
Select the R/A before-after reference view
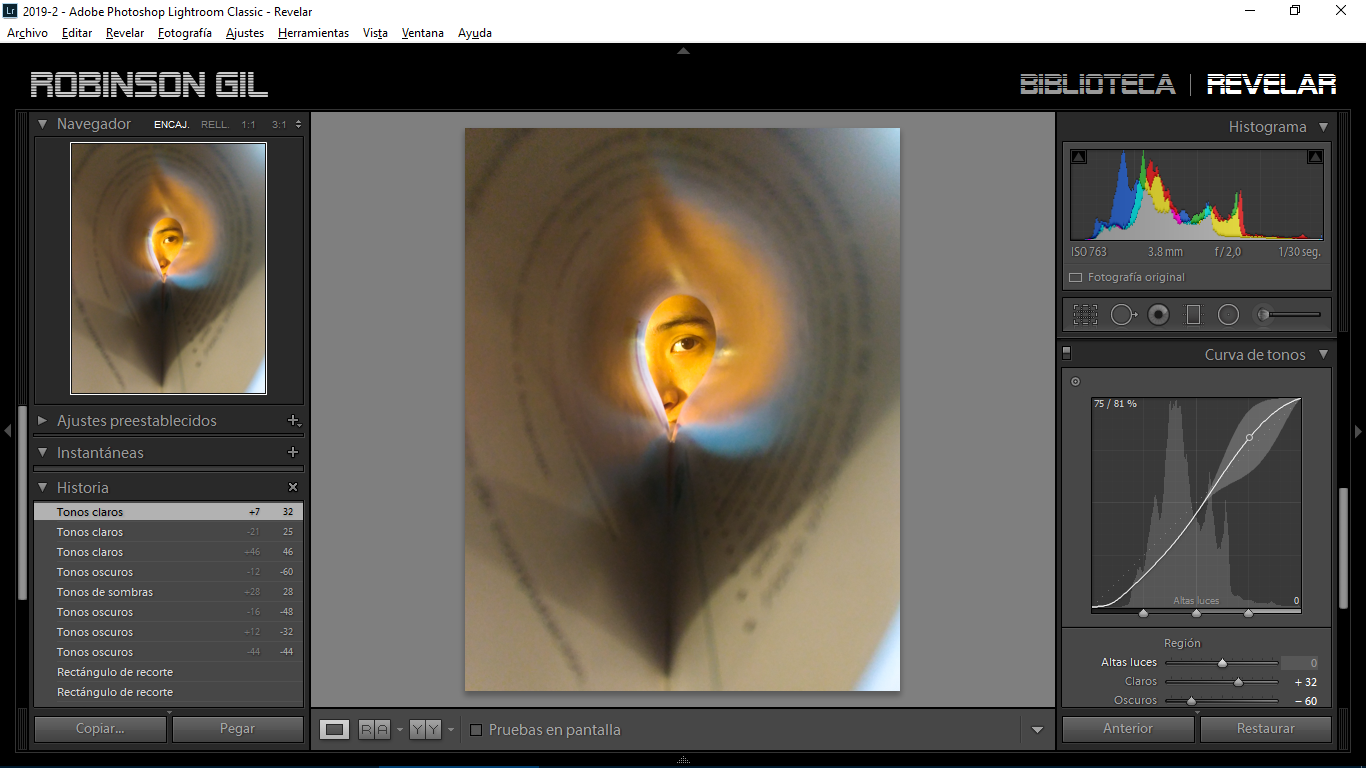point(375,730)
